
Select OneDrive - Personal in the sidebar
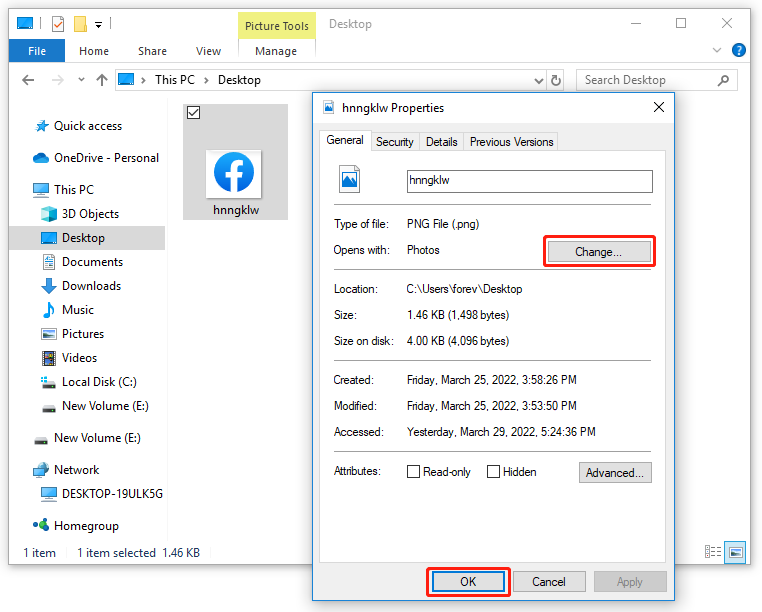point(106,158)
